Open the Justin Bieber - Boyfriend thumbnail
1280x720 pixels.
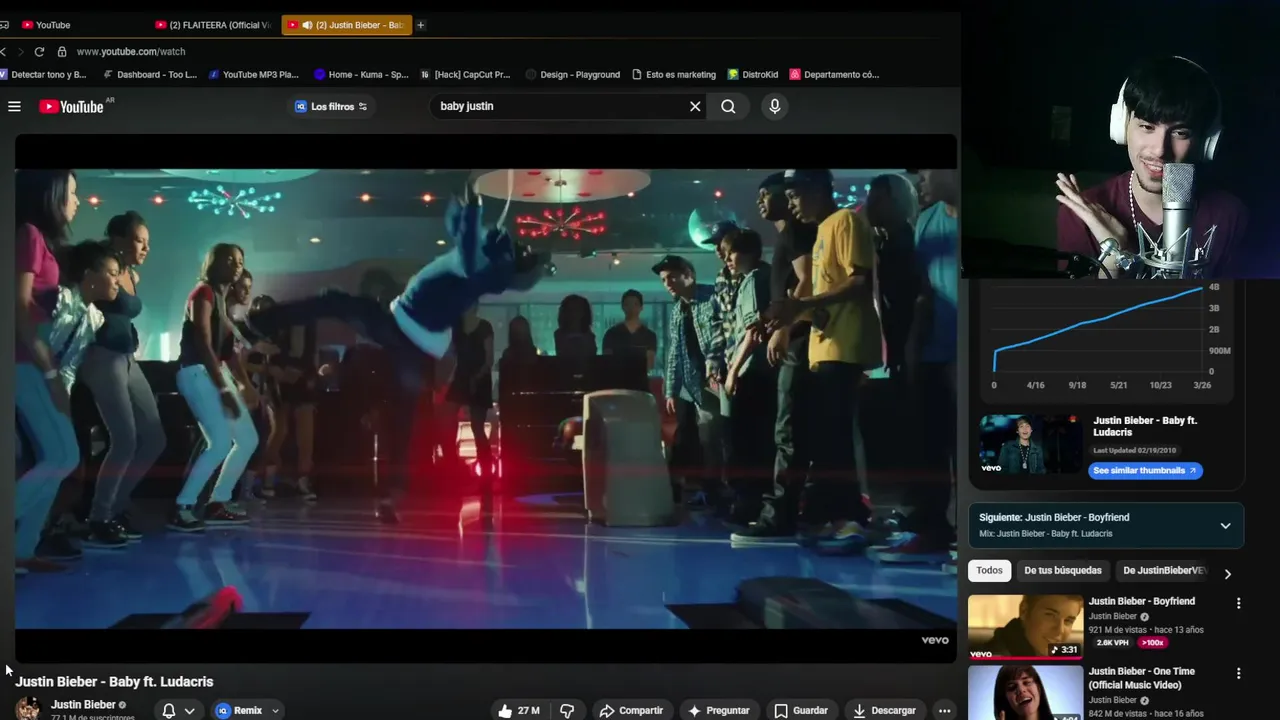pyautogui.click(x=1025, y=627)
